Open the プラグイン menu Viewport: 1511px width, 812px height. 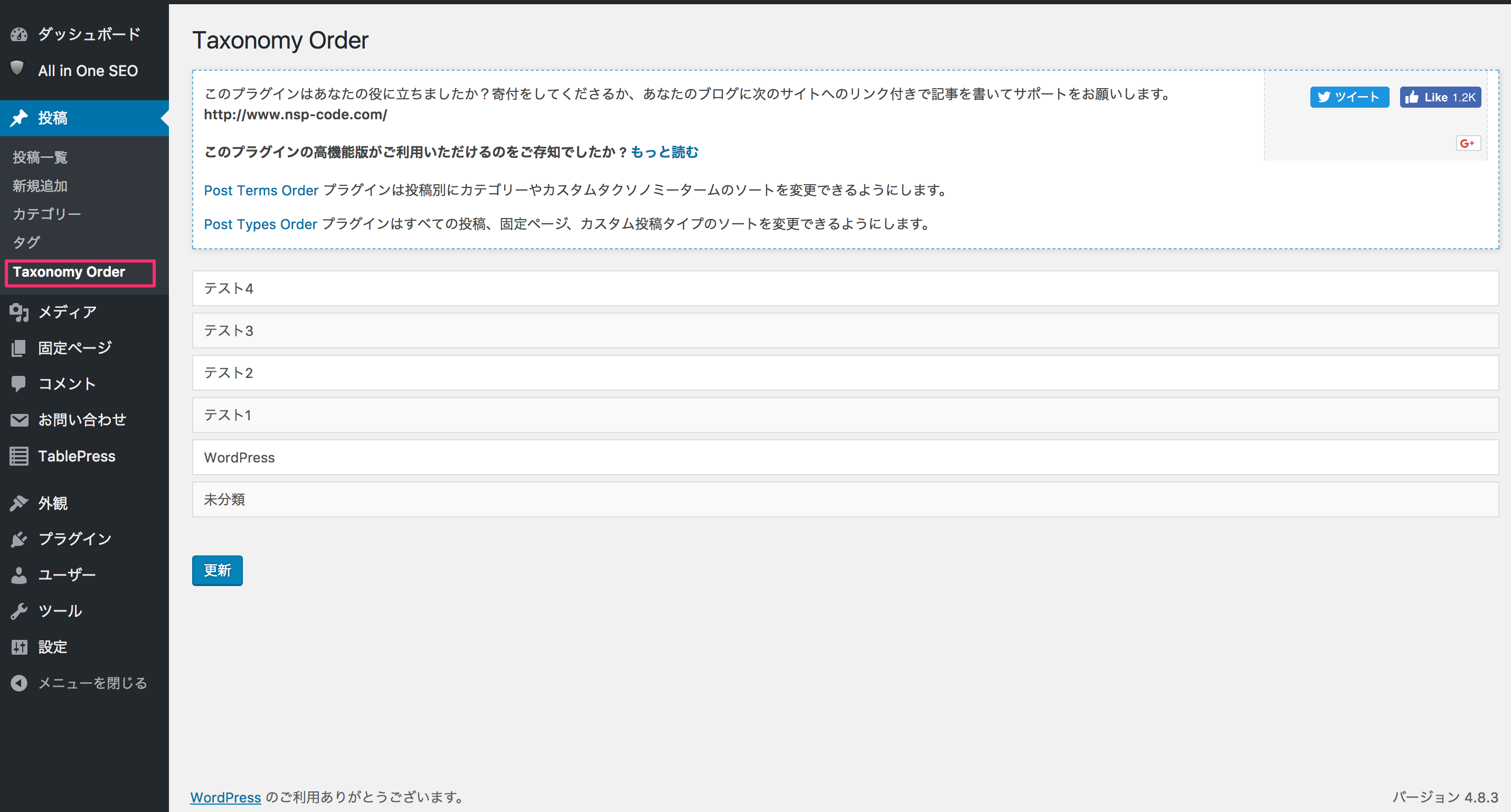pos(84,539)
